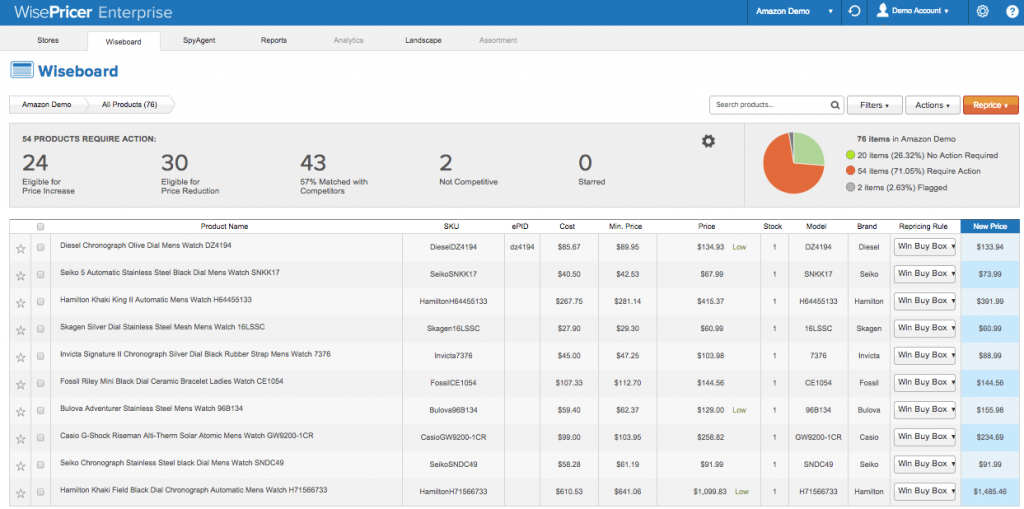Check the Hamilton Khaki King II row
This screenshot has width=1024, height=509.
point(40,302)
